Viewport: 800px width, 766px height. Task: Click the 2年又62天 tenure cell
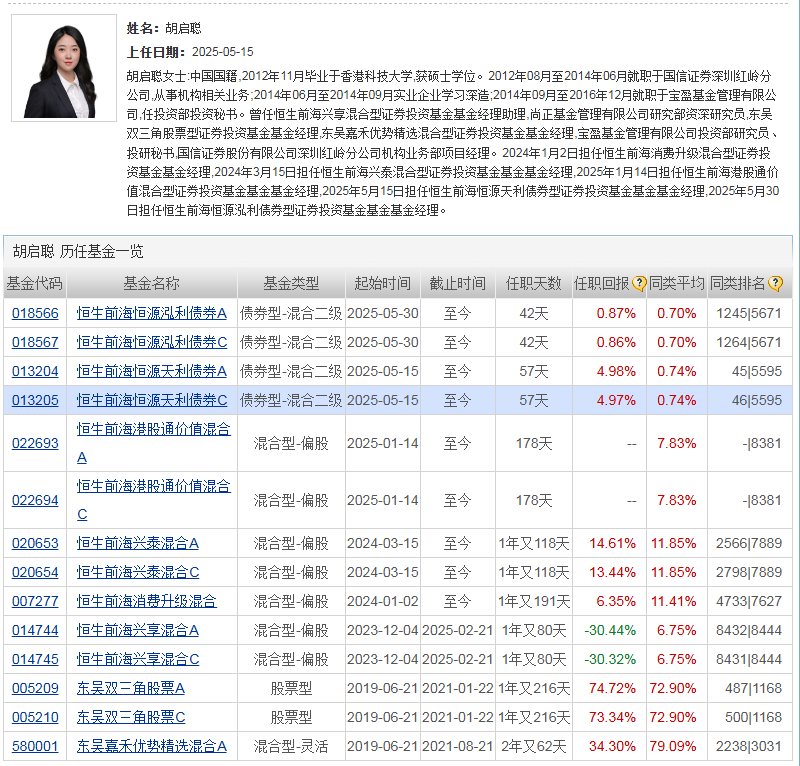click(x=534, y=747)
